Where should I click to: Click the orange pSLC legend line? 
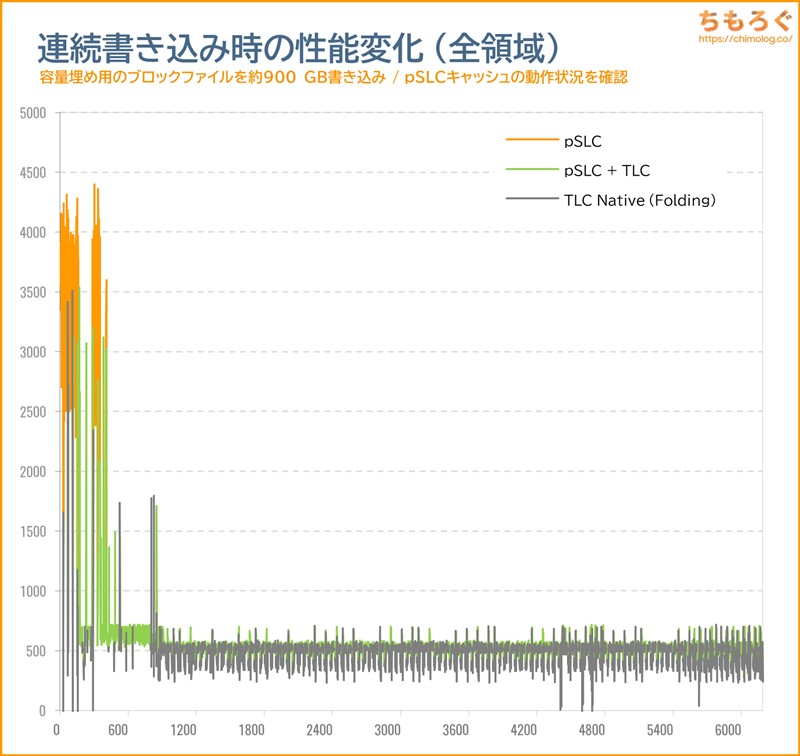coord(528,141)
